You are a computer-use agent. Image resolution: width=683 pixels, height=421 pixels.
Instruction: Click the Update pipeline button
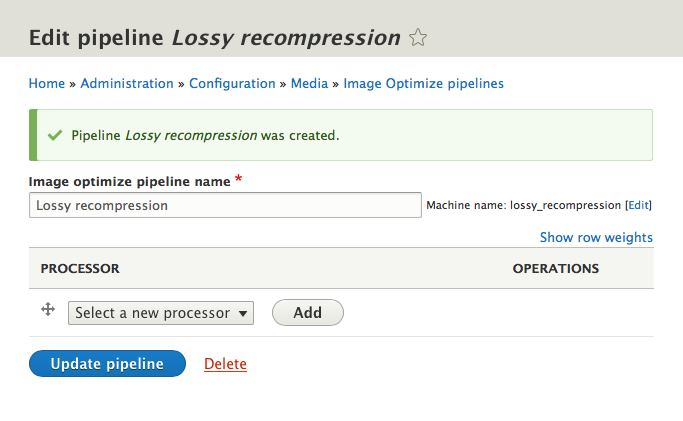point(107,364)
